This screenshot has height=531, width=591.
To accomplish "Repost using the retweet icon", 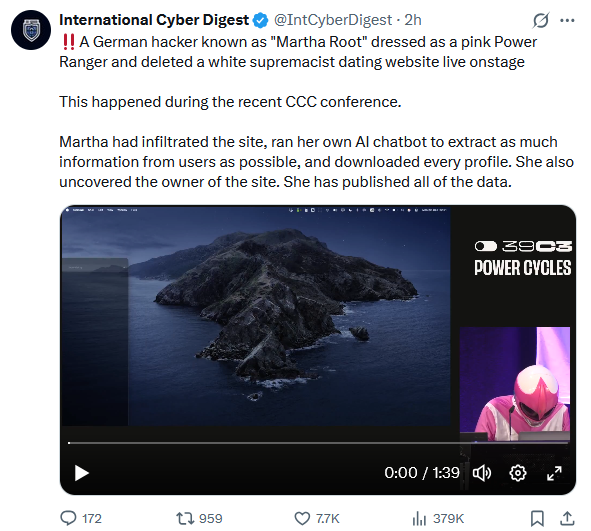I will (x=185, y=519).
